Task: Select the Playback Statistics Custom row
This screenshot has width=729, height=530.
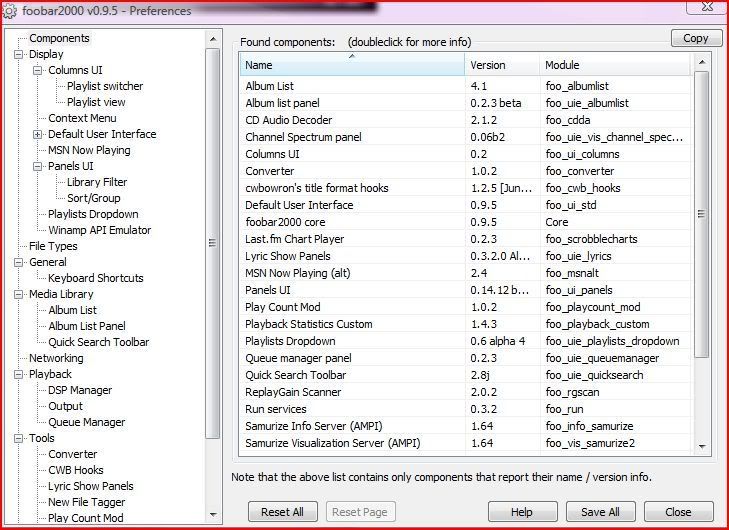Action: [x=465, y=324]
